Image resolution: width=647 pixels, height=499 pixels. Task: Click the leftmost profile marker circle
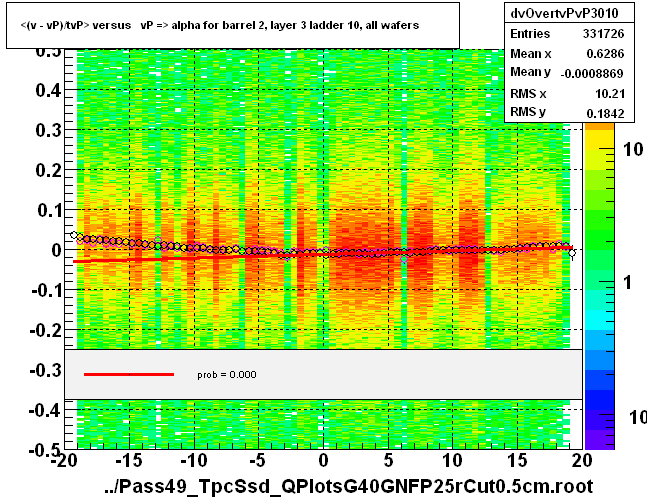74,235
